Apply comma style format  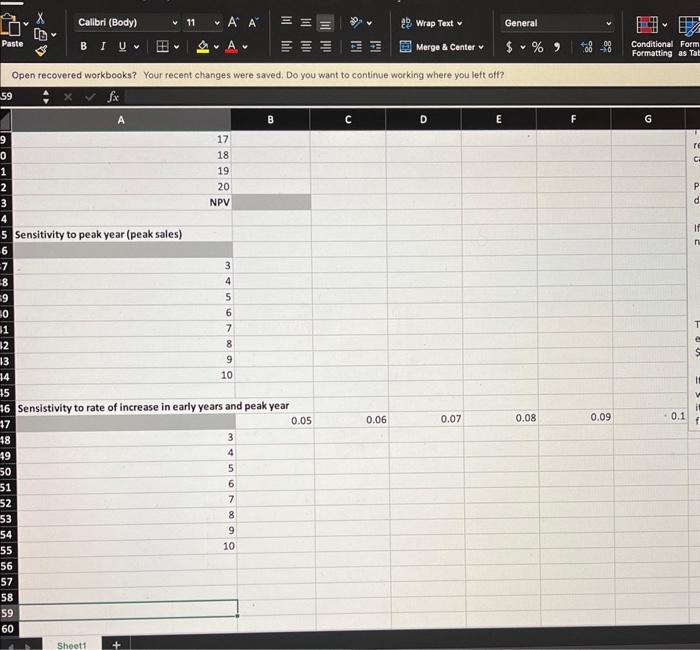click(557, 47)
